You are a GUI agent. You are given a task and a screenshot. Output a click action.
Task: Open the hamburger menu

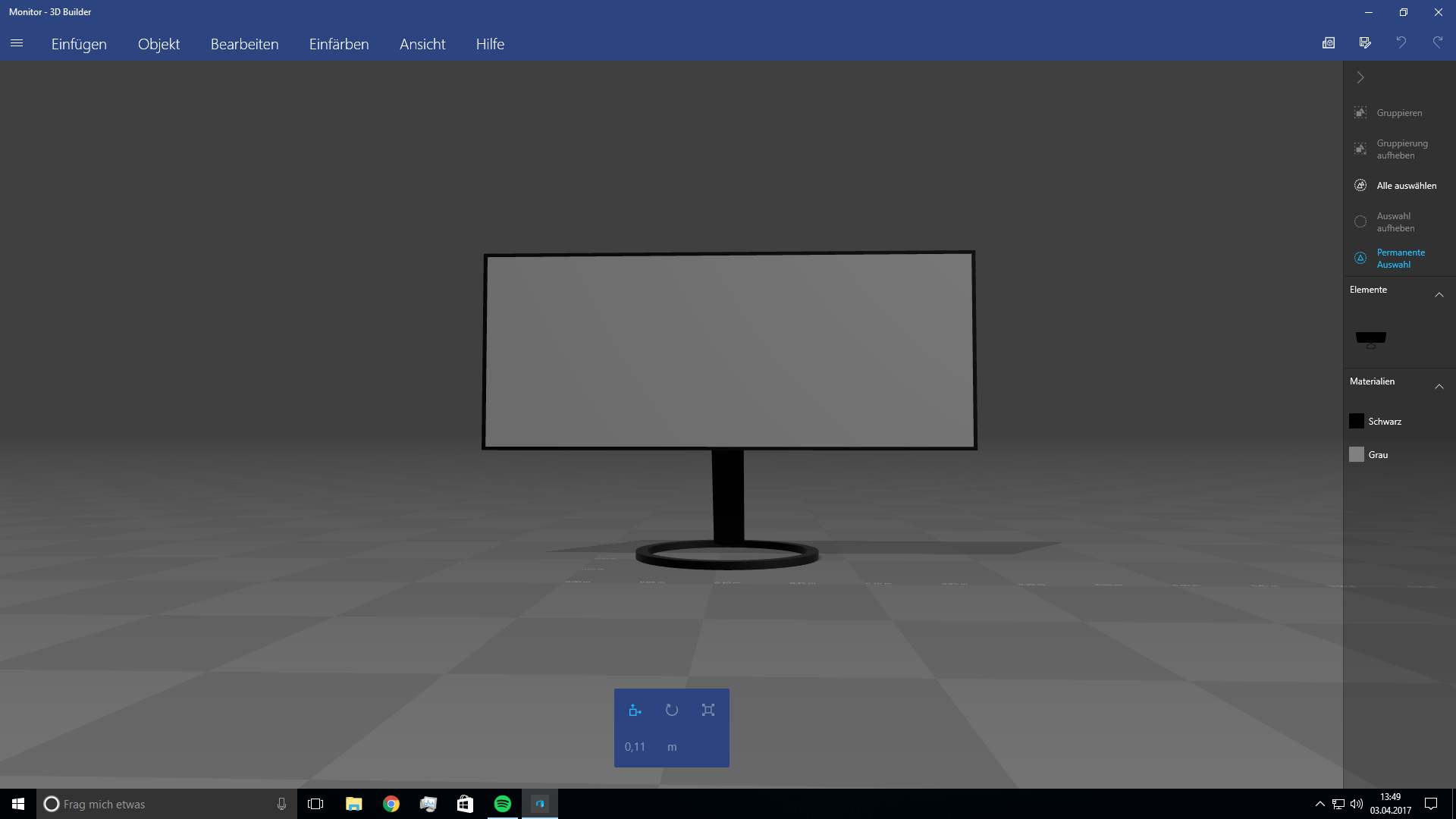[x=17, y=43]
